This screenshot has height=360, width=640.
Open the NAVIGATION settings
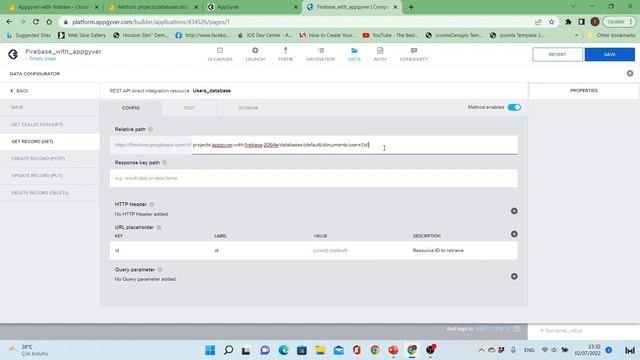pos(320,54)
